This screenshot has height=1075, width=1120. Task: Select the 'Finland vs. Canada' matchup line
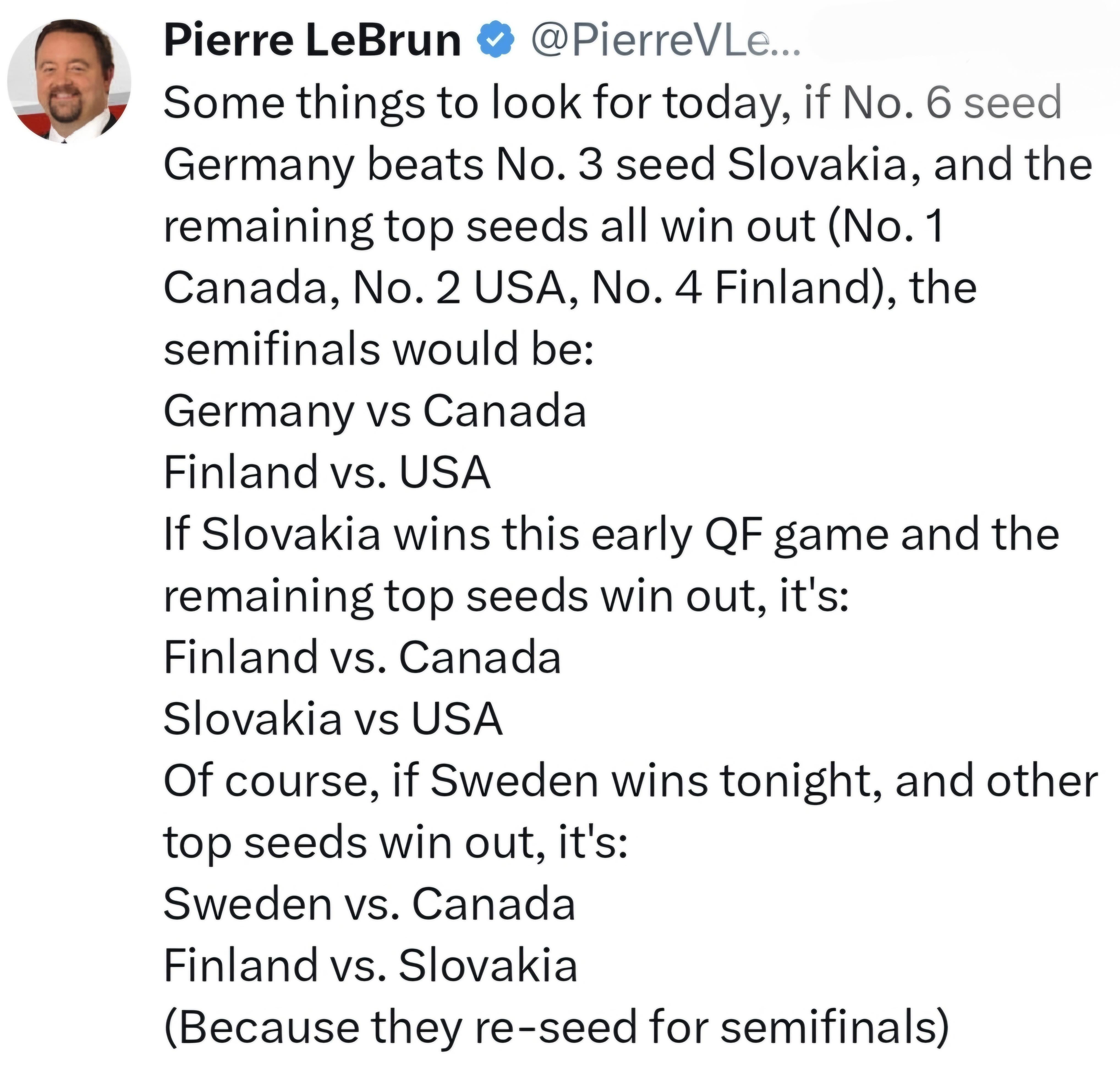pyautogui.click(x=362, y=657)
